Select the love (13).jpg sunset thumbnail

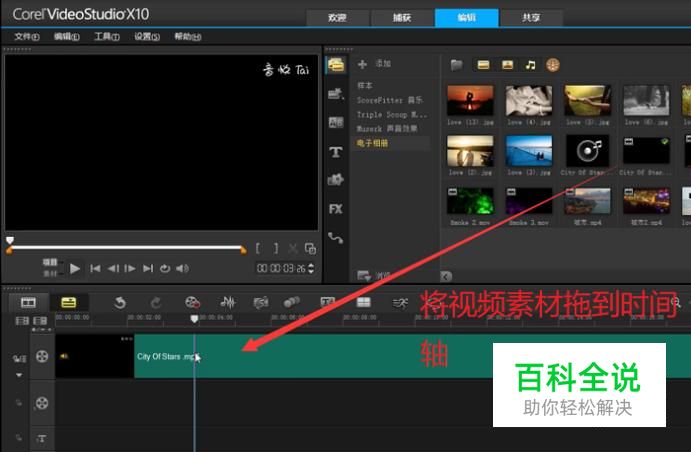pos(470,101)
